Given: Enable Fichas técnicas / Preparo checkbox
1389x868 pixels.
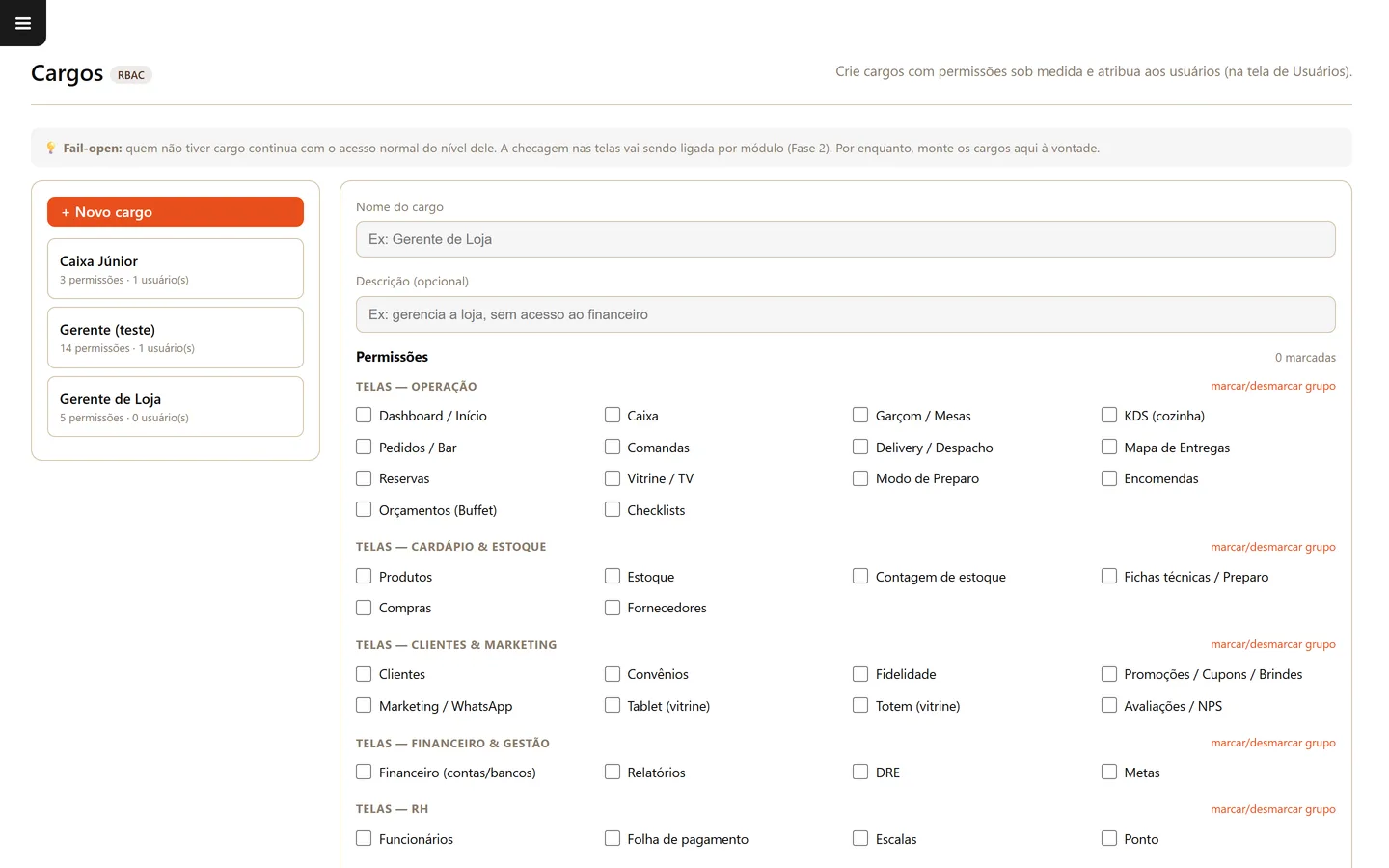Looking at the screenshot, I should pos(1109,576).
